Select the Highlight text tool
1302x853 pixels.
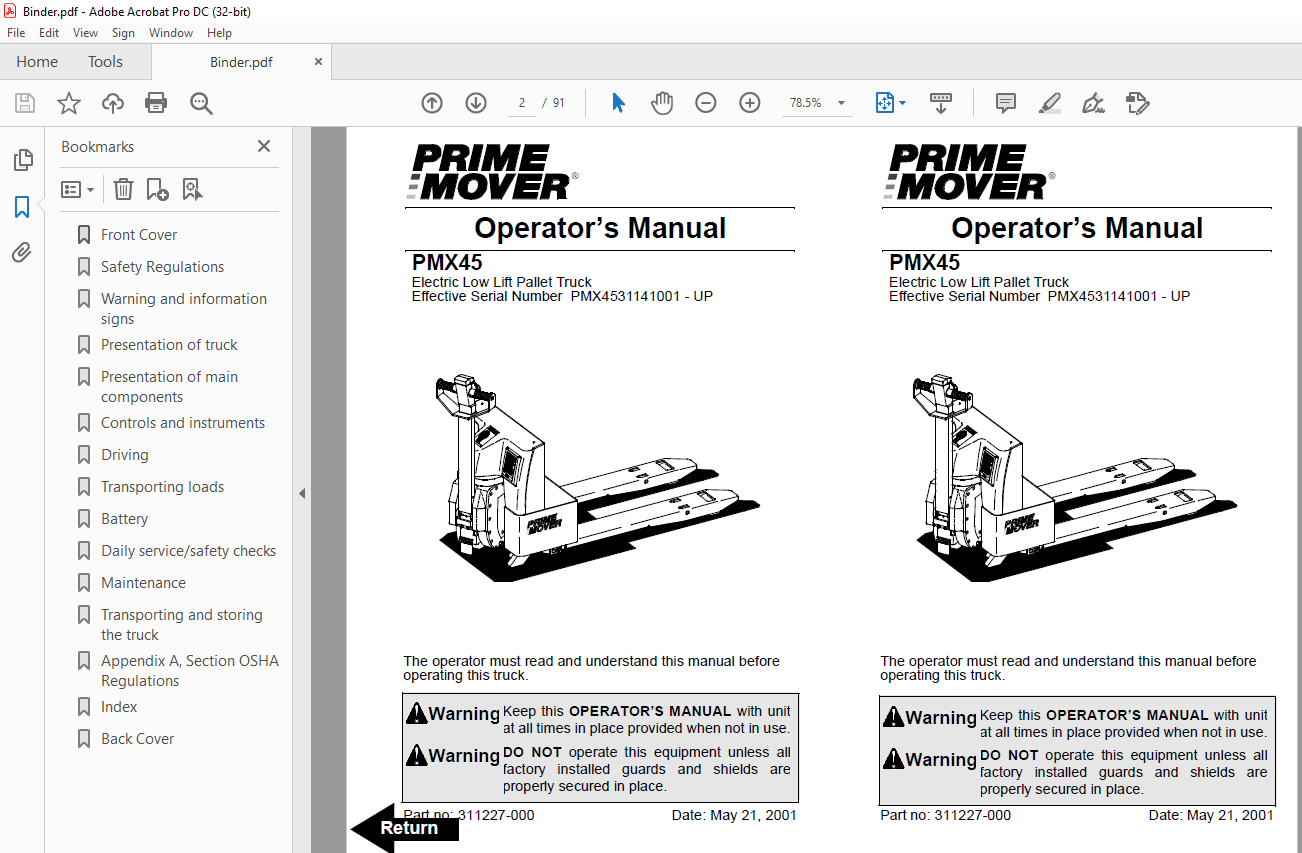click(x=1049, y=103)
